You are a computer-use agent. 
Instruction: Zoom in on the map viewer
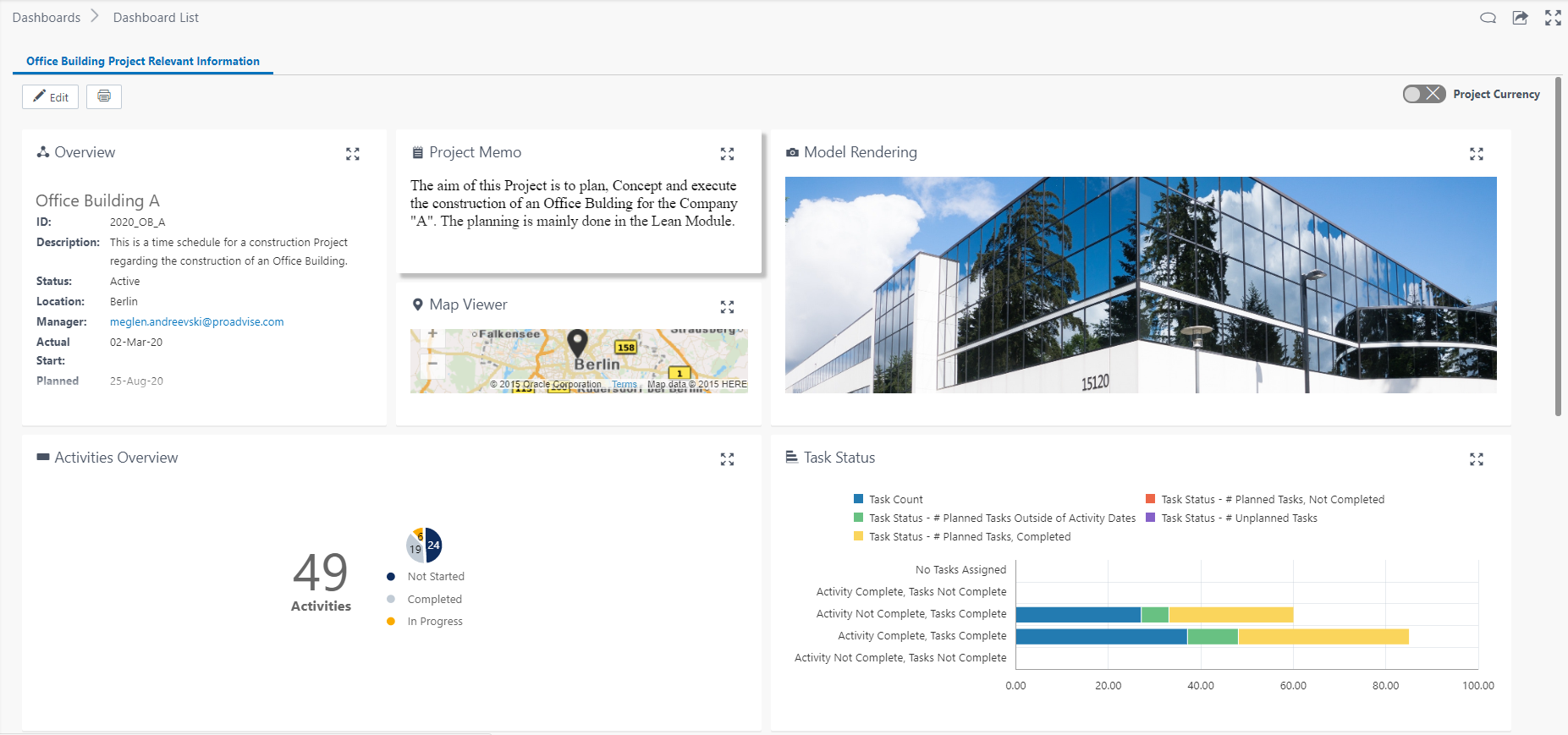click(x=432, y=334)
